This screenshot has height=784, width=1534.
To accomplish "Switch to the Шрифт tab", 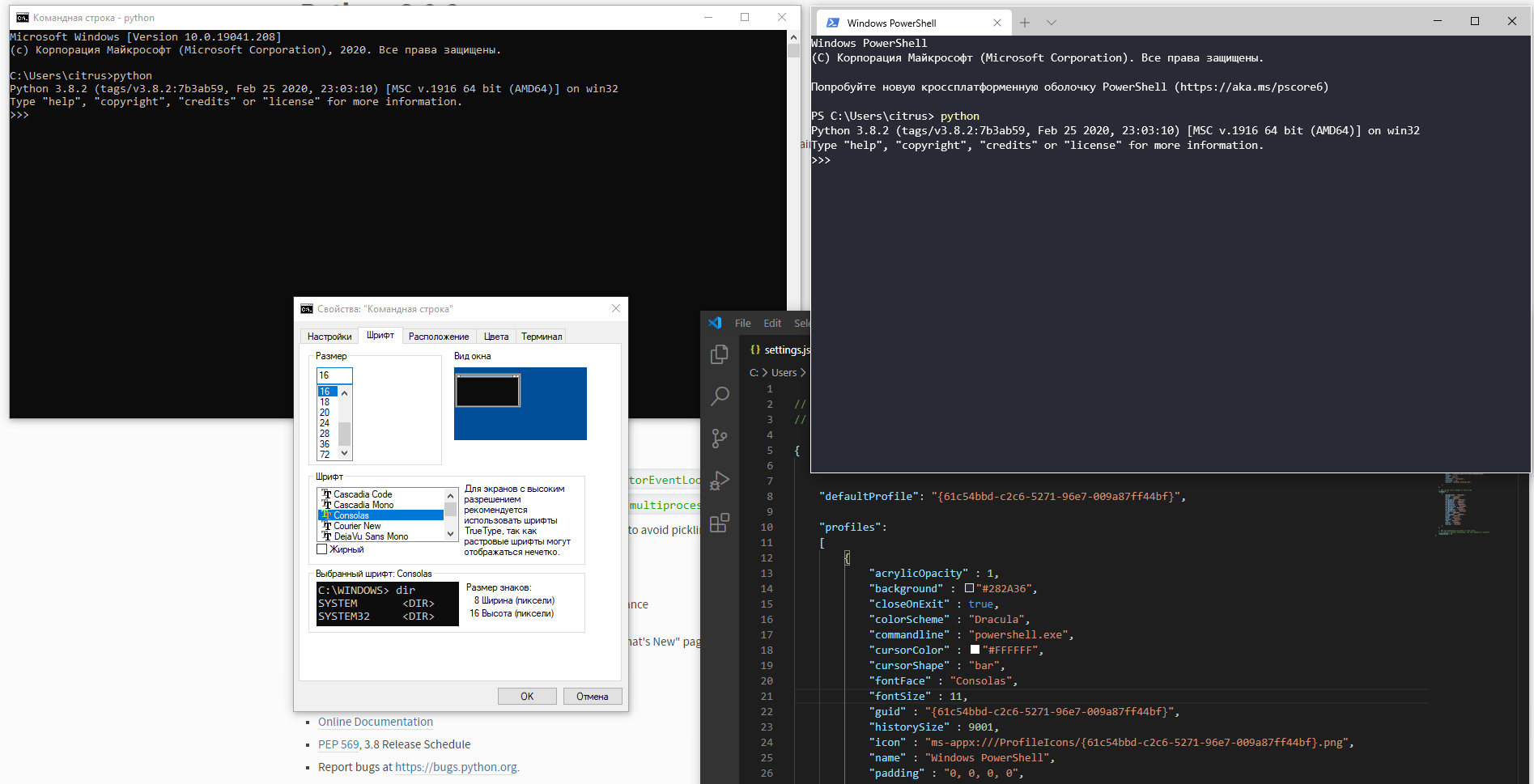I will pos(380,335).
